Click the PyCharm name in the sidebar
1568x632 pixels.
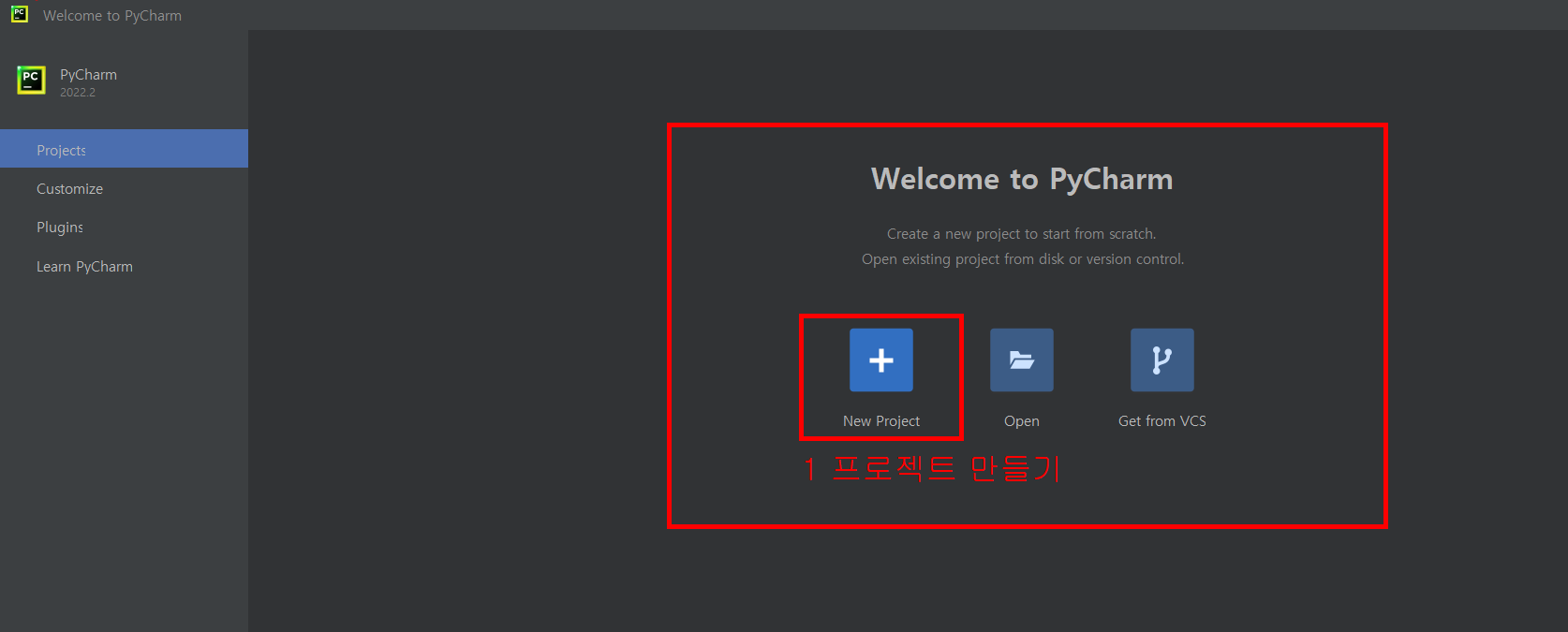pos(89,75)
